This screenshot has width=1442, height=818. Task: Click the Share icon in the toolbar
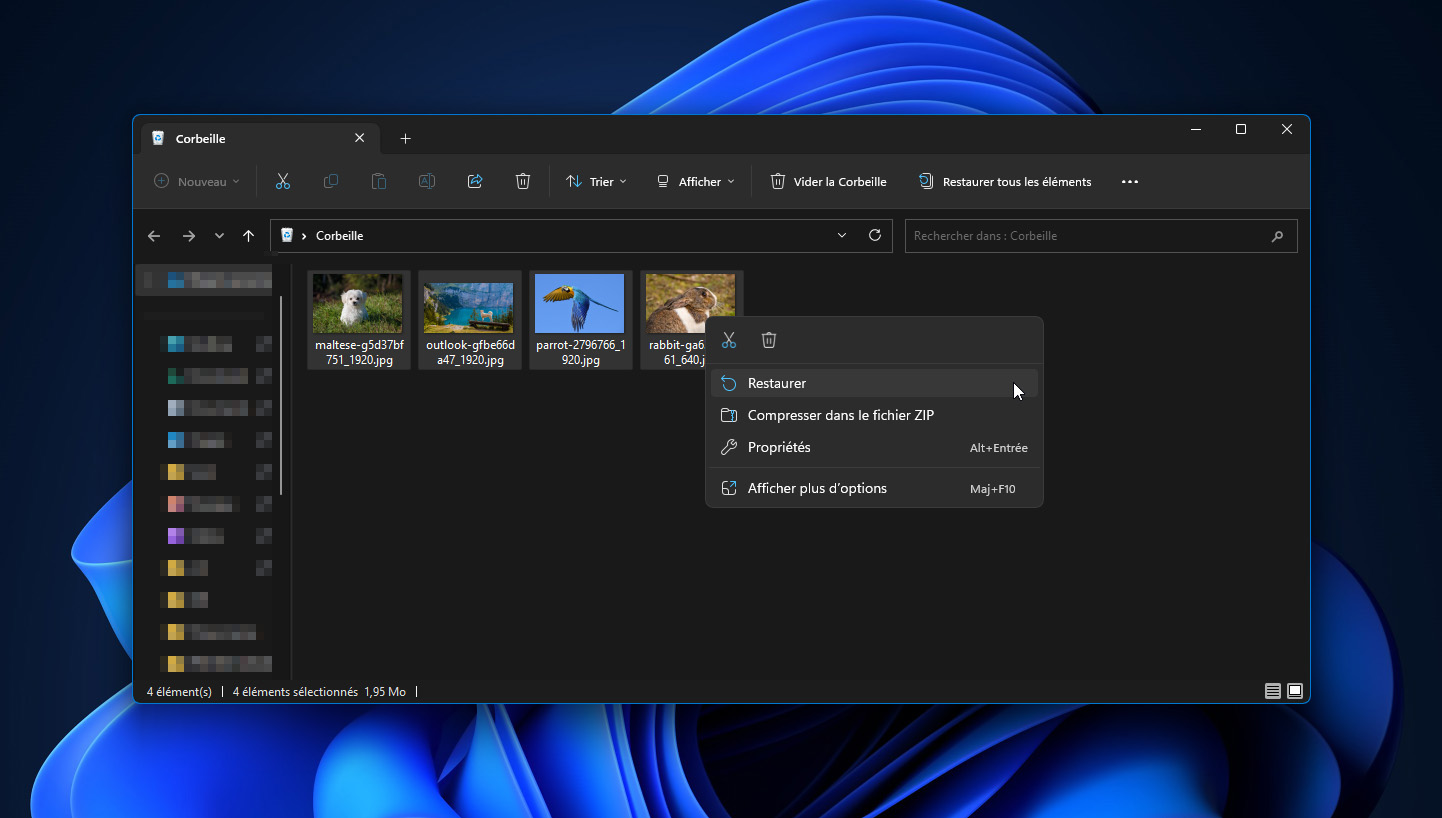(x=475, y=181)
